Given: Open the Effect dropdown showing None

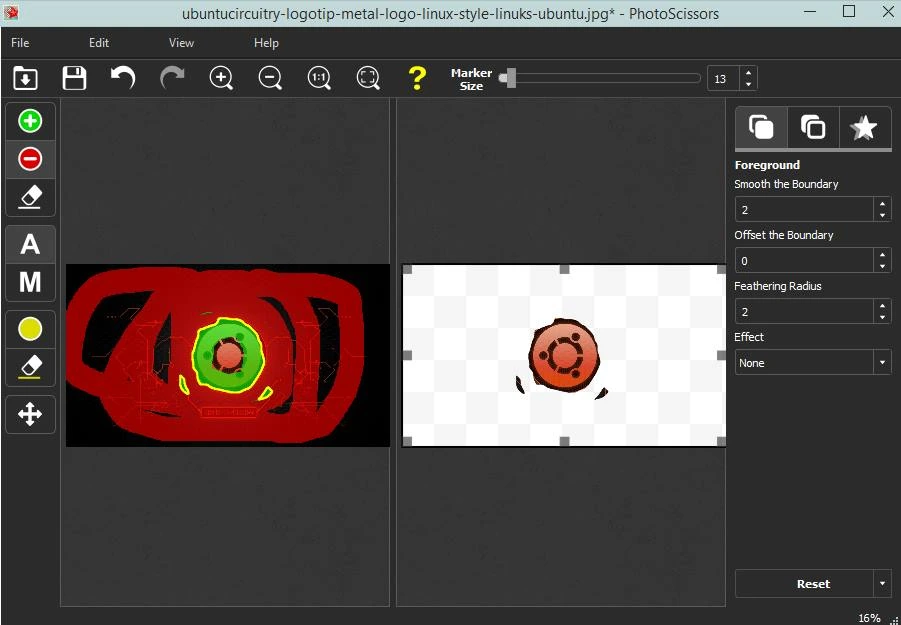Looking at the screenshot, I should coord(813,363).
